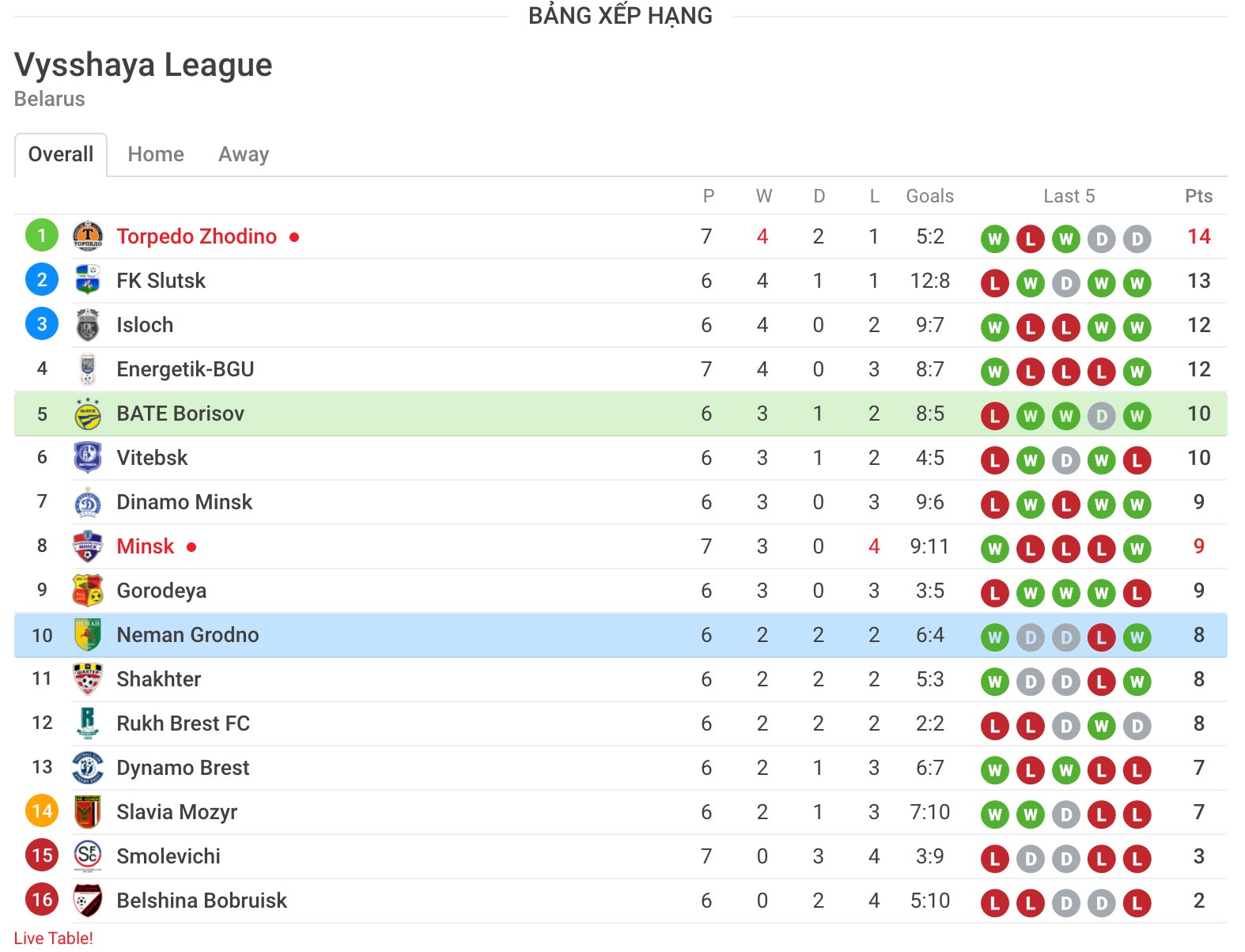Click the Pts column header
The height and width of the screenshot is (952, 1245).
point(1198,196)
